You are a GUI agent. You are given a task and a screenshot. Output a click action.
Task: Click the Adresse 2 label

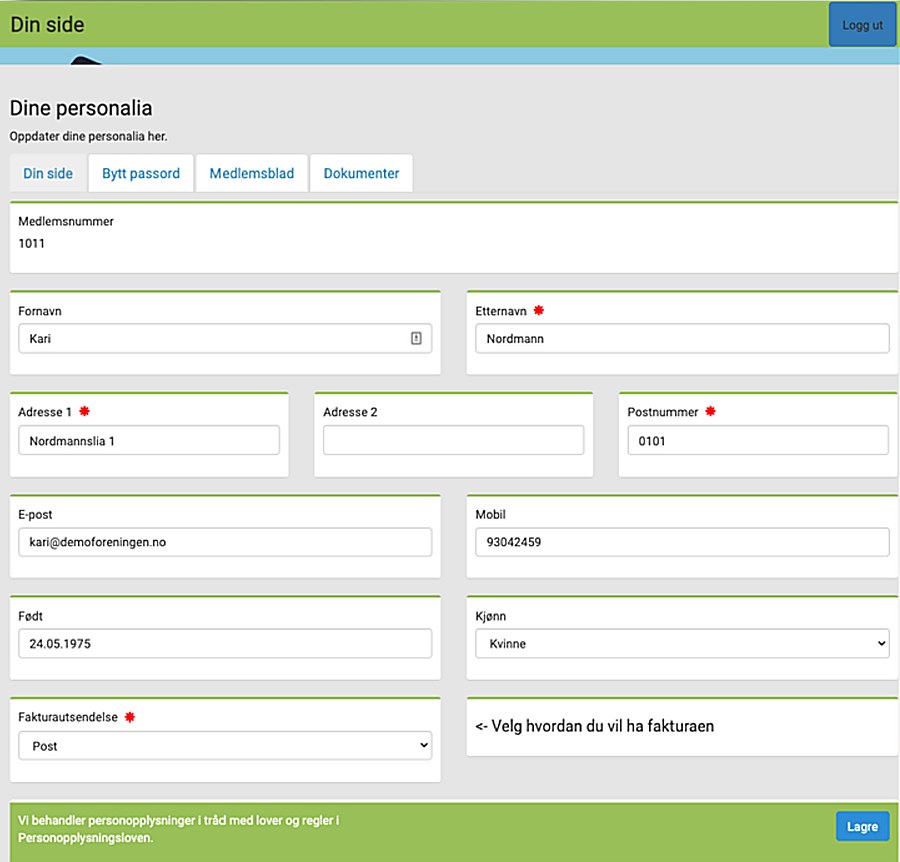pos(350,412)
